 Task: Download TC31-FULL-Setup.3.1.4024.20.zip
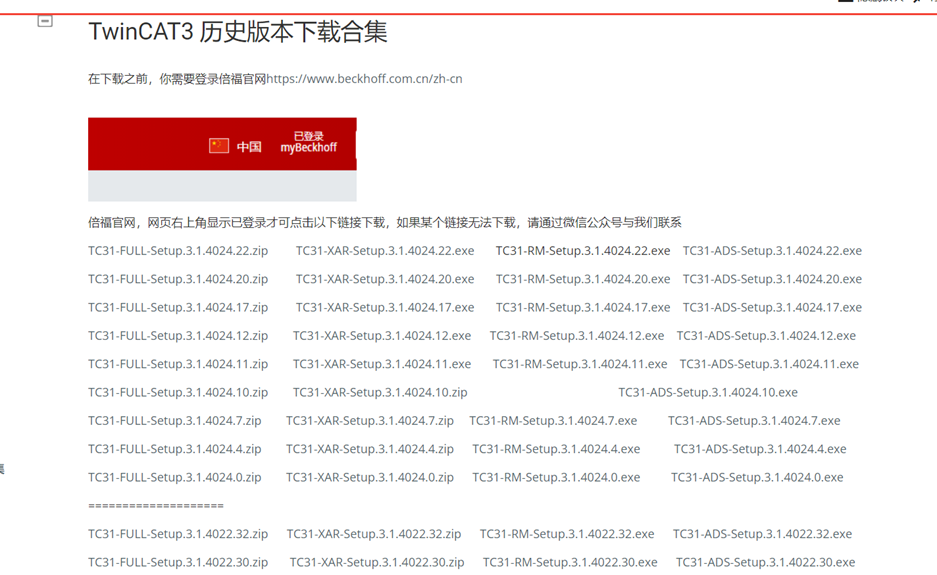click(x=178, y=279)
